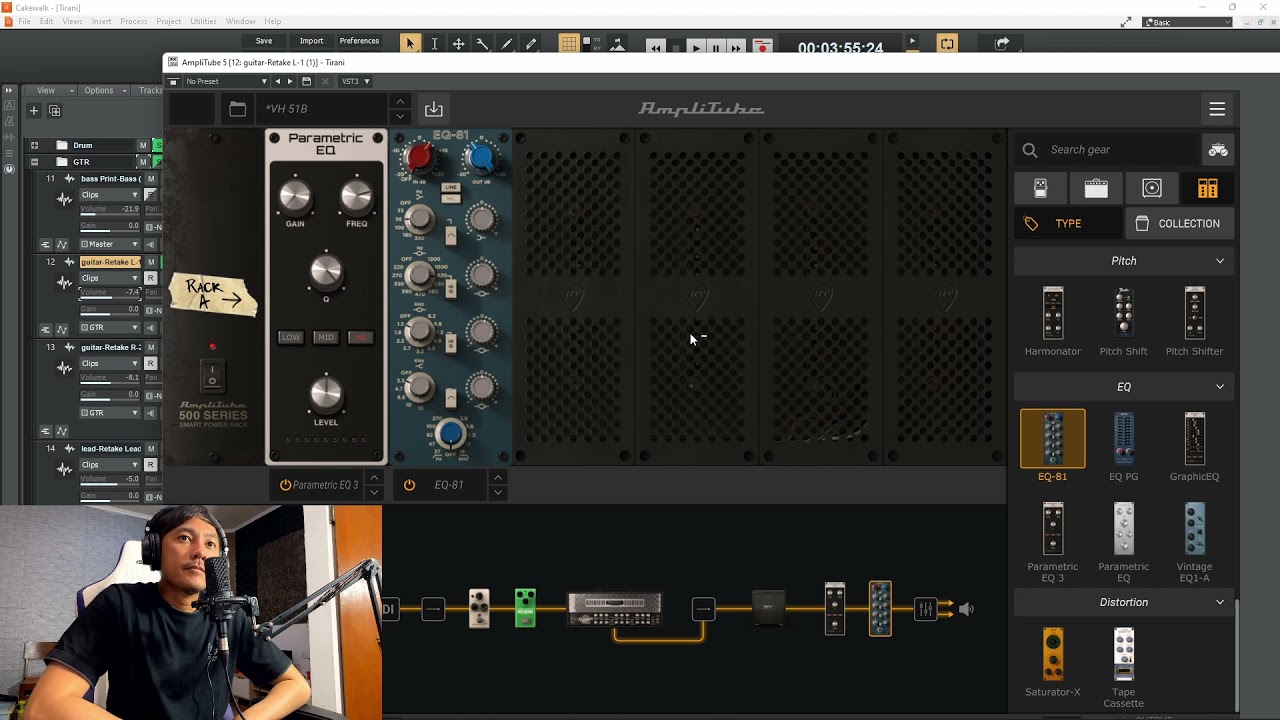The width and height of the screenshot is (1280, 720).
Task: Open AmpliTube preset folder browser
Action: [237, 109]
